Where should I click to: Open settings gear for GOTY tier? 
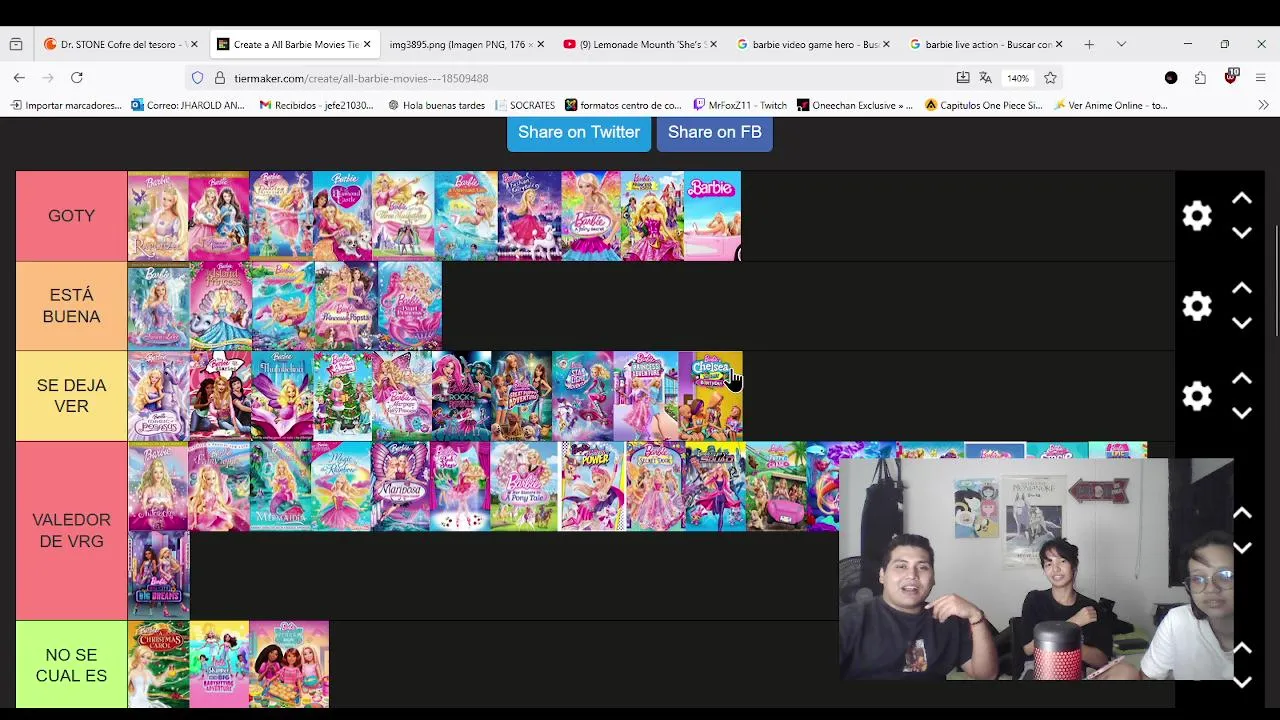(1197, 216)
